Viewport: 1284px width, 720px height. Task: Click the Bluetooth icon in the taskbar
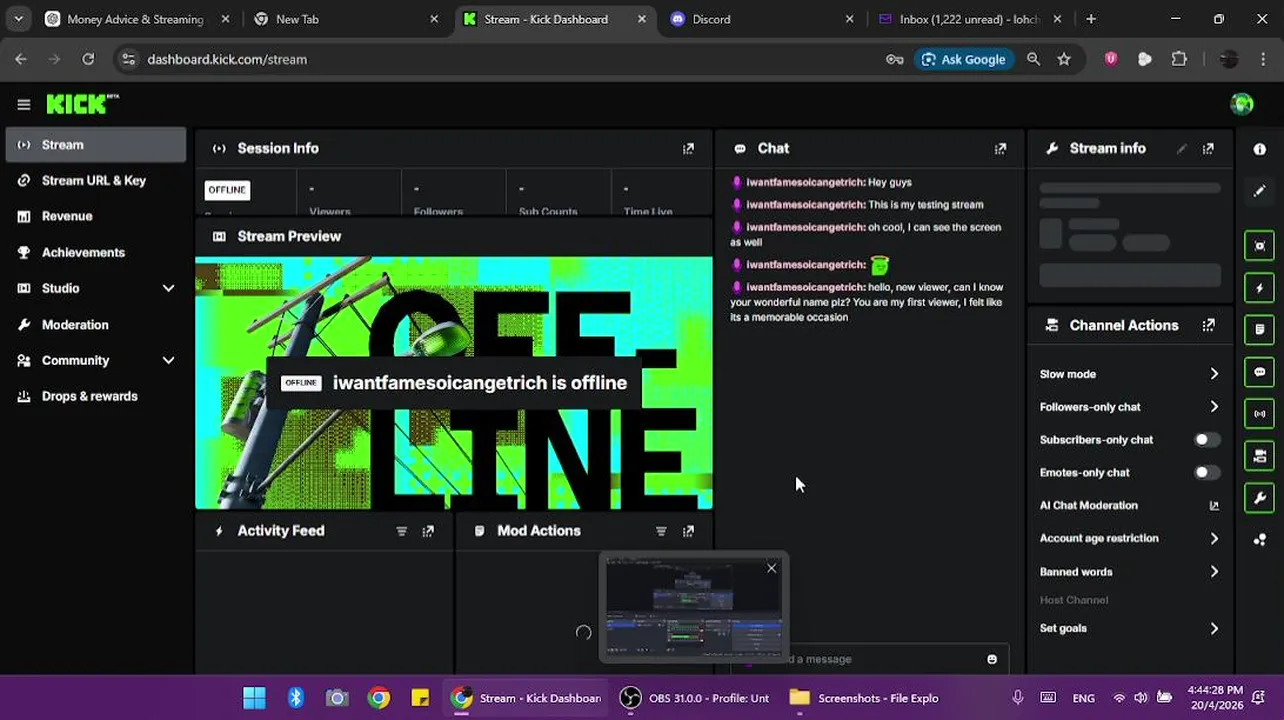point(296,698)
